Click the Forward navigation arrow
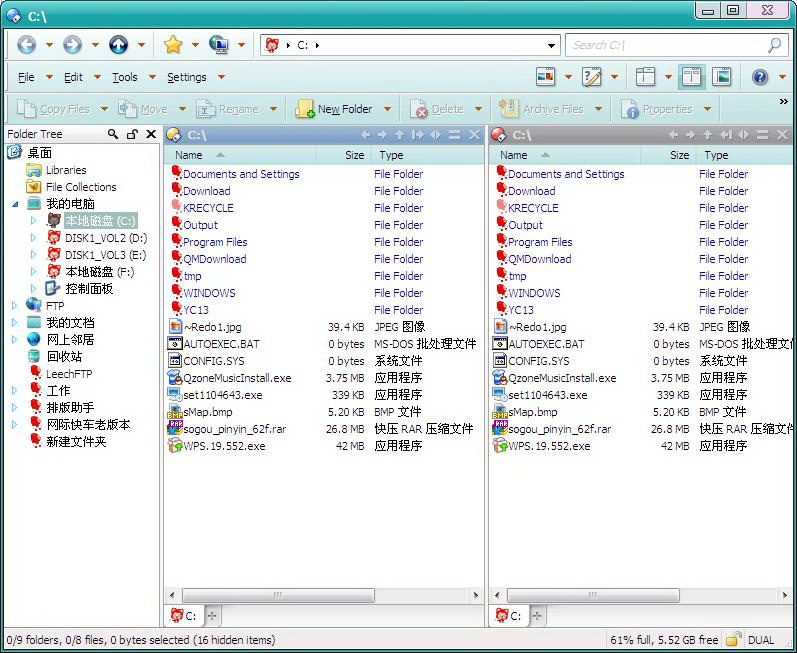Screen dimensions: 797x653 click(72, 45)
